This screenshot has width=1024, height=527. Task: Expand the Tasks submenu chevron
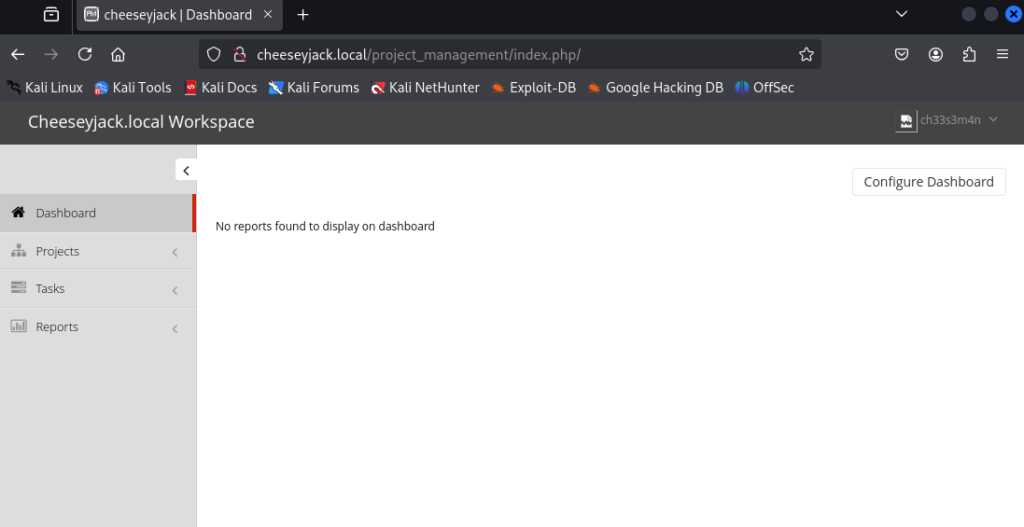(x=175, y=290)
